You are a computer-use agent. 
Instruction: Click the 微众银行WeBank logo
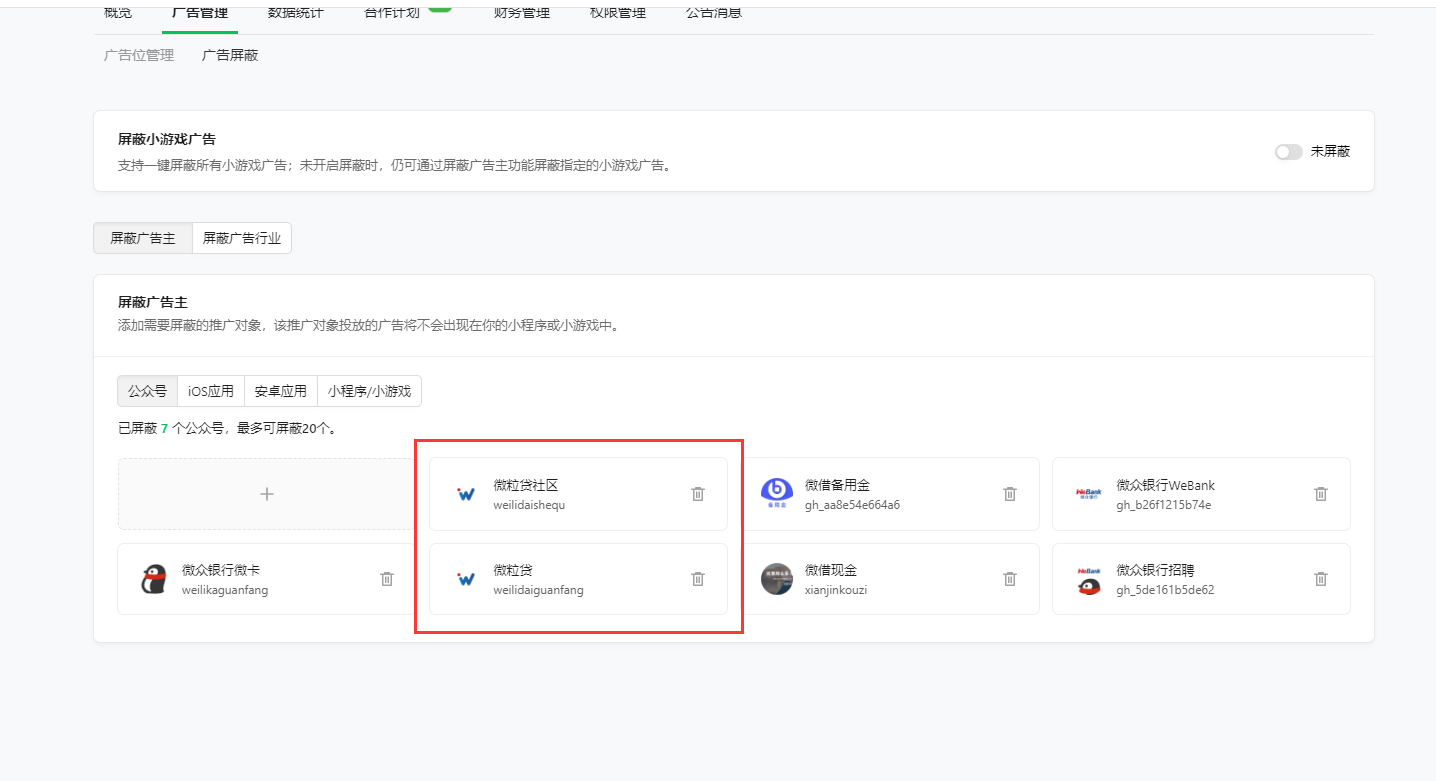click(1088, 494)
